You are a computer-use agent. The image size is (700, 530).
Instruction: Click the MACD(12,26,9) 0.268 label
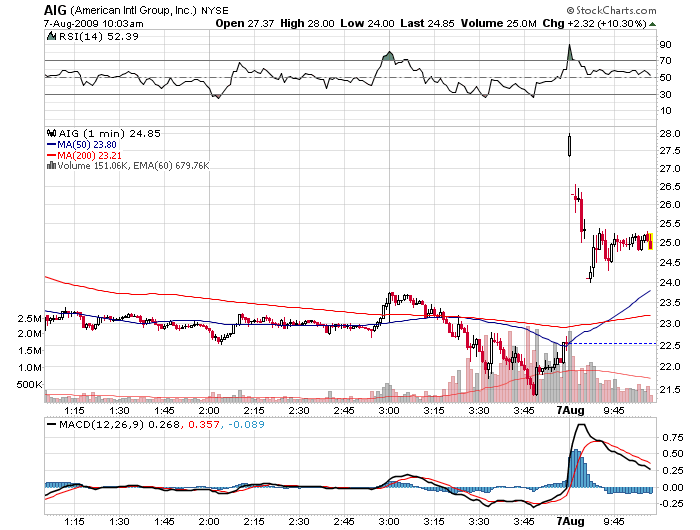(x=120, y=424)
